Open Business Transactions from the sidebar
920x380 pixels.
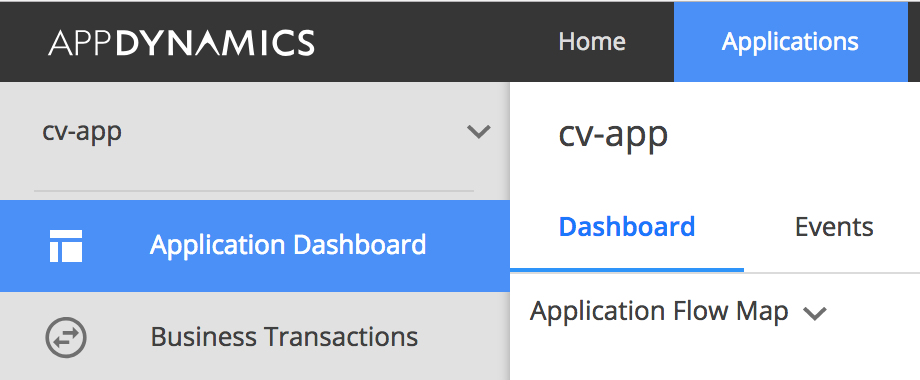[255, 337]
